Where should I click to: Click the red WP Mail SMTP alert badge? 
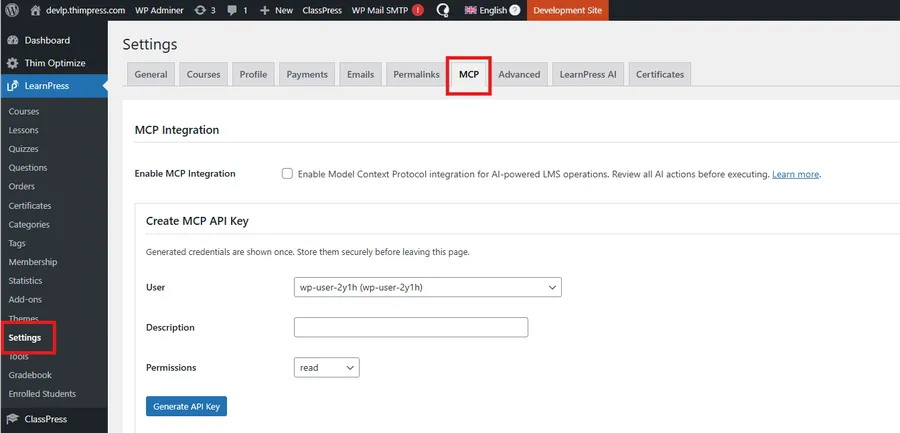click(x=418, y=10)
